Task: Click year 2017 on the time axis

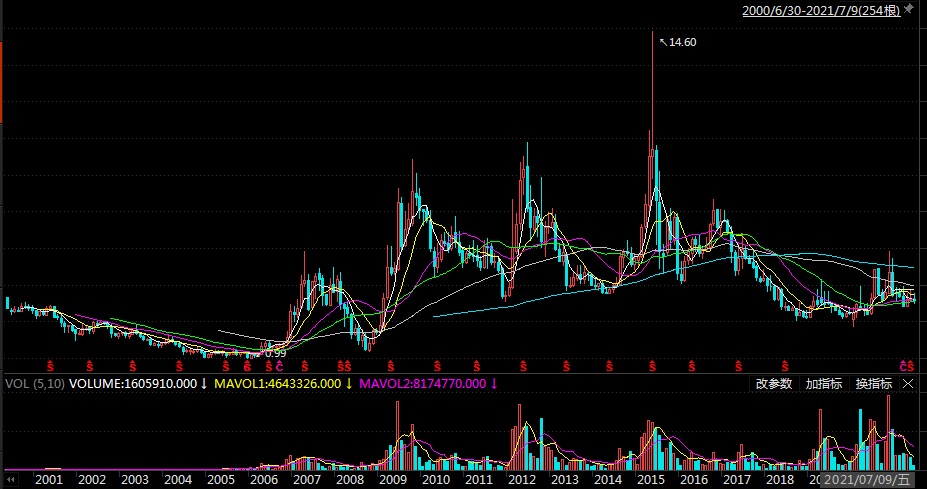Action: pos(737,480)
